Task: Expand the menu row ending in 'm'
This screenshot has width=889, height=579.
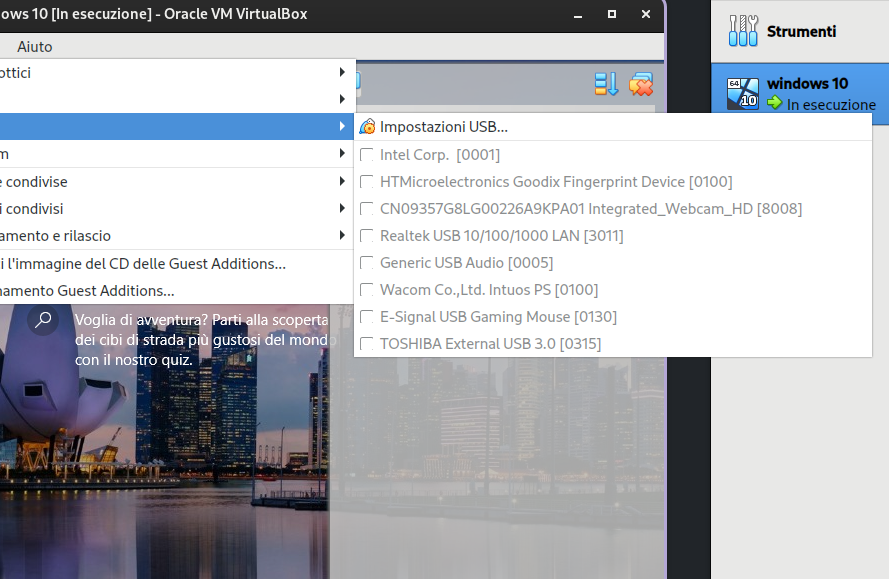Action: tap(177, 154)
